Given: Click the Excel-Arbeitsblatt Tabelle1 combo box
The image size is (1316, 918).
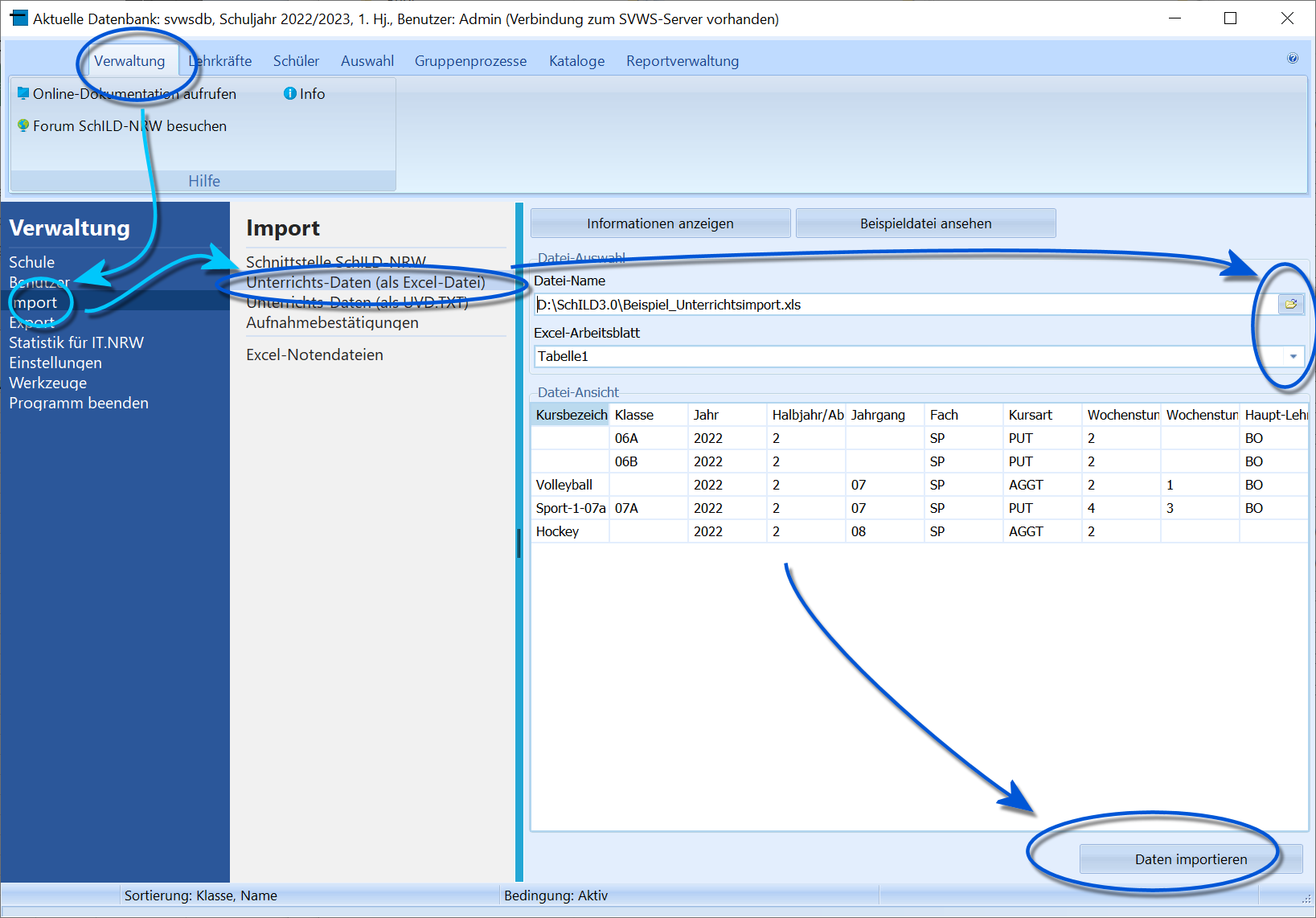Looking at the screenshot, I should pos(919,356).
